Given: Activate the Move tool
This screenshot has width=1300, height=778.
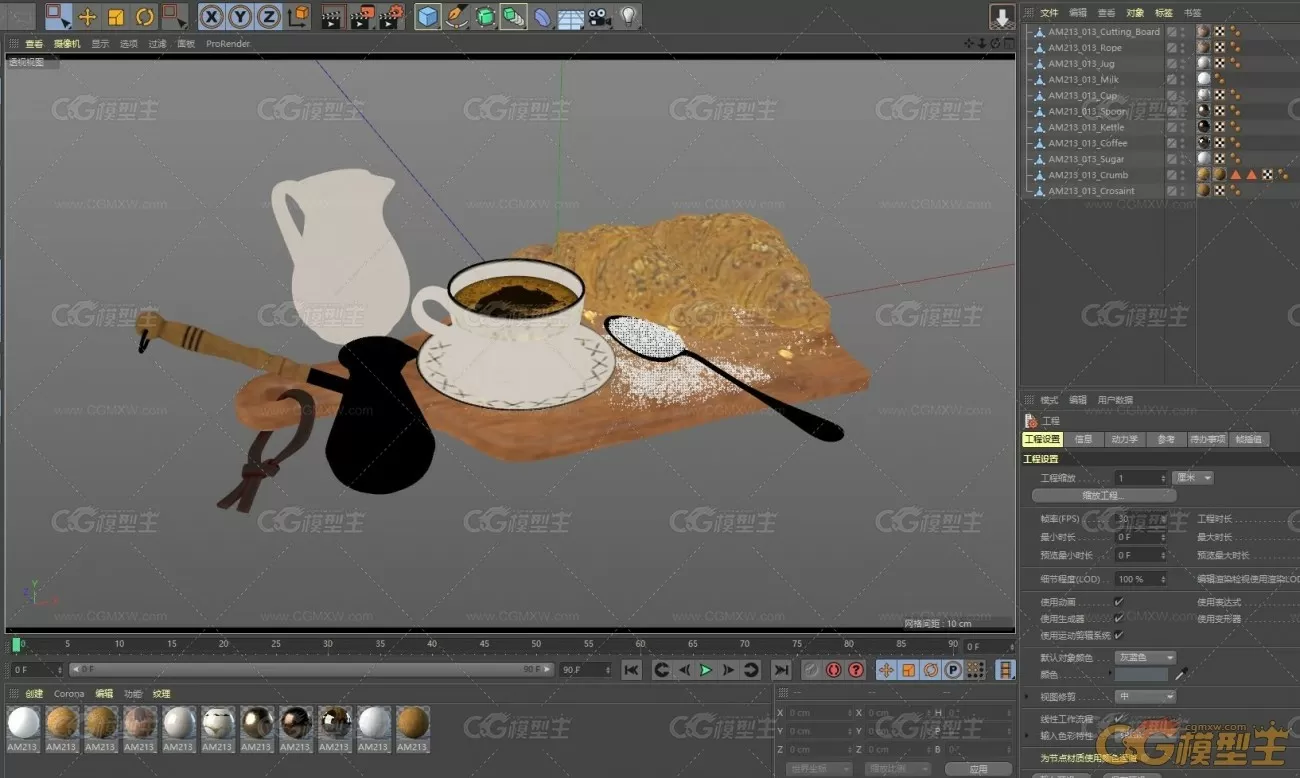Looking at the screenshot, I should [x=87, y=16].
